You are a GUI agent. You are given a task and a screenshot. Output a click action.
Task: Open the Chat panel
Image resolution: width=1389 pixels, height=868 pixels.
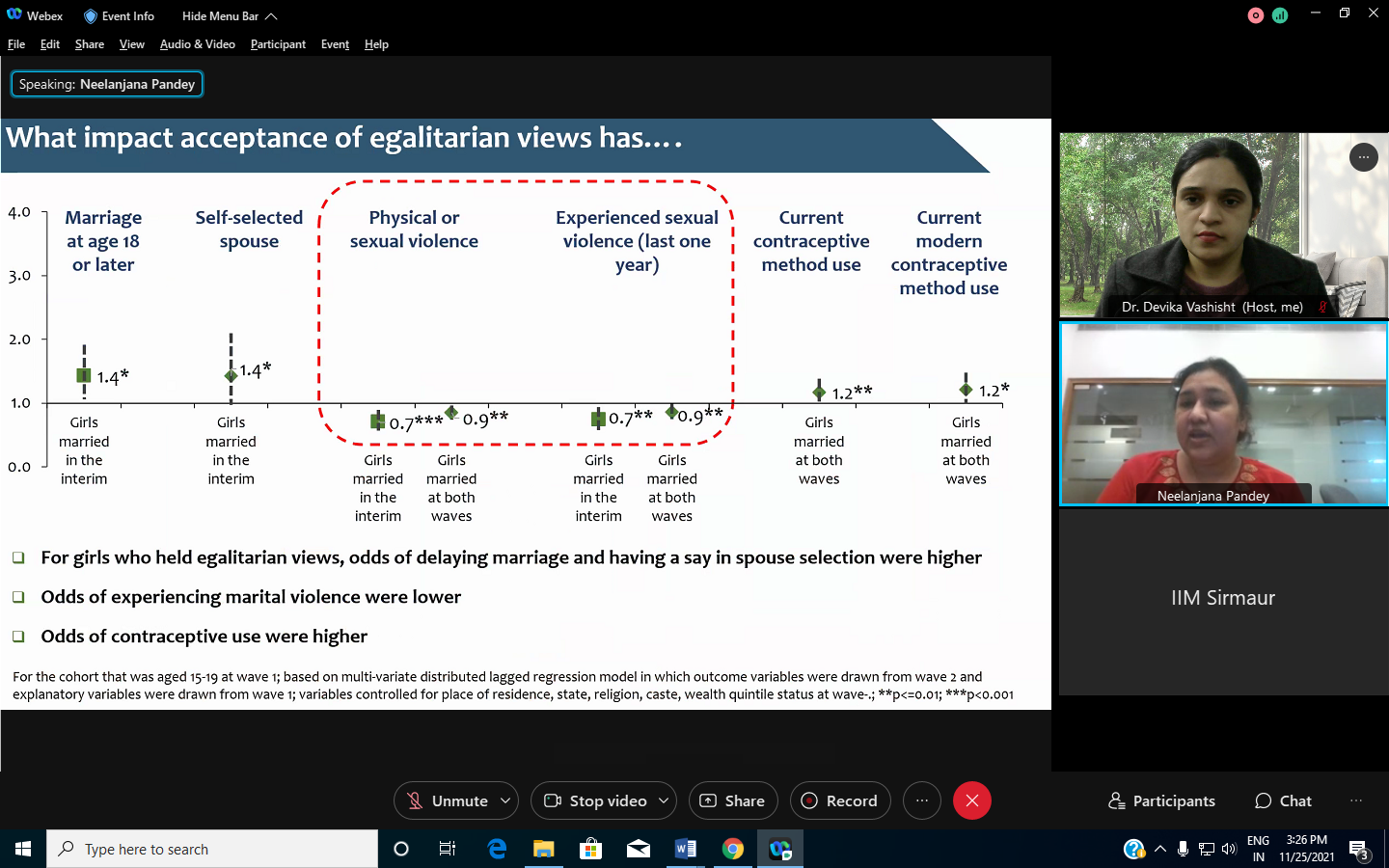point(1283,800)
